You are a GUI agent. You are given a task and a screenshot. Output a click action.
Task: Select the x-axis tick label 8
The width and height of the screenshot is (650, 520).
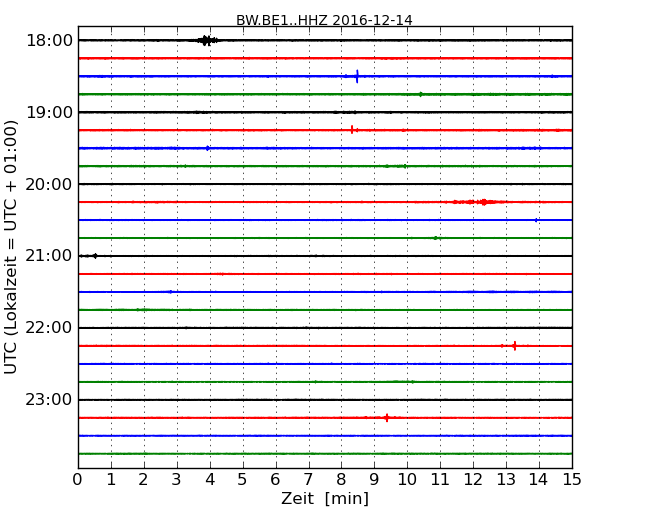341,479
